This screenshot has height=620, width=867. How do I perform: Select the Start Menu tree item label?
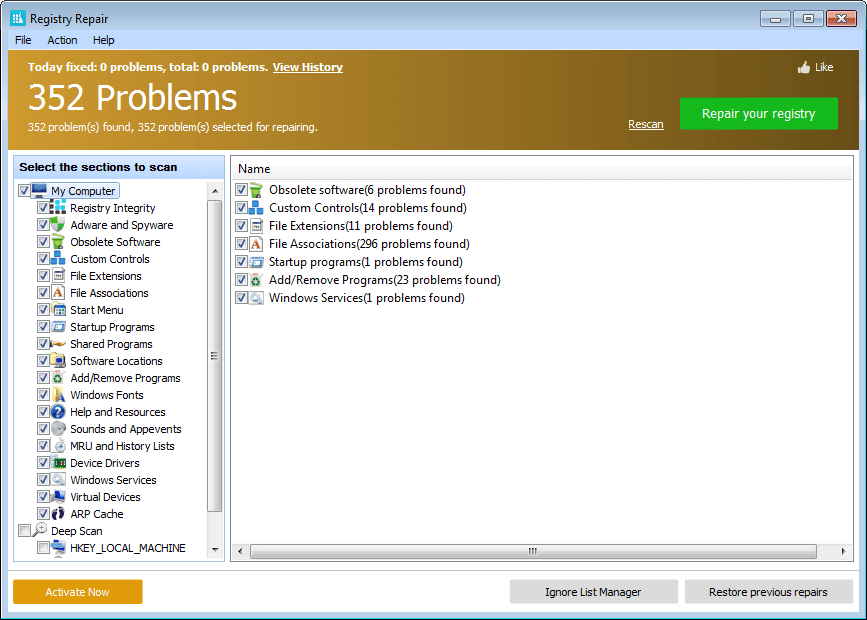[97, 310]
